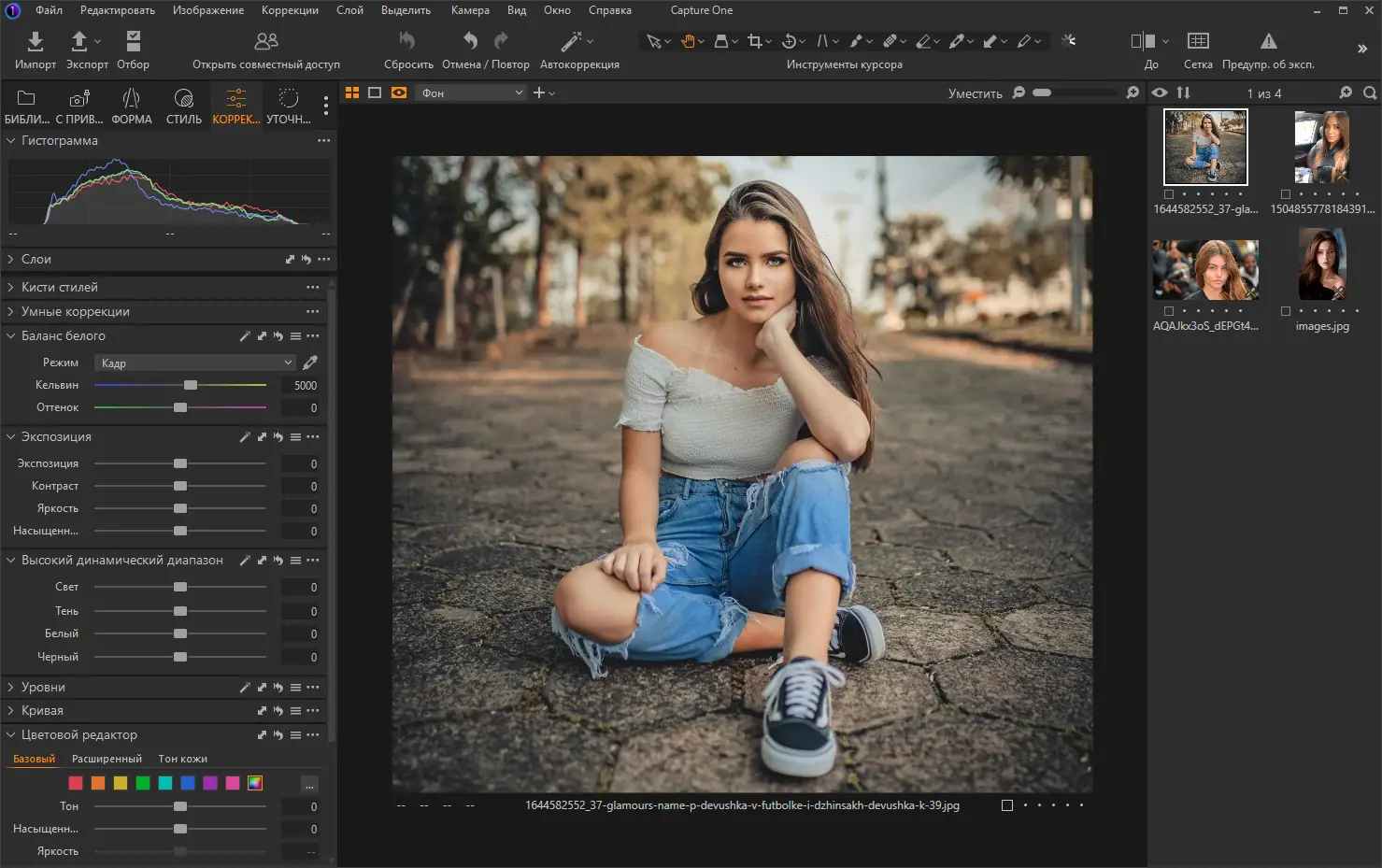Select the Crop tool in cursor tools
Screen dimensions: 1382x868
754,41
